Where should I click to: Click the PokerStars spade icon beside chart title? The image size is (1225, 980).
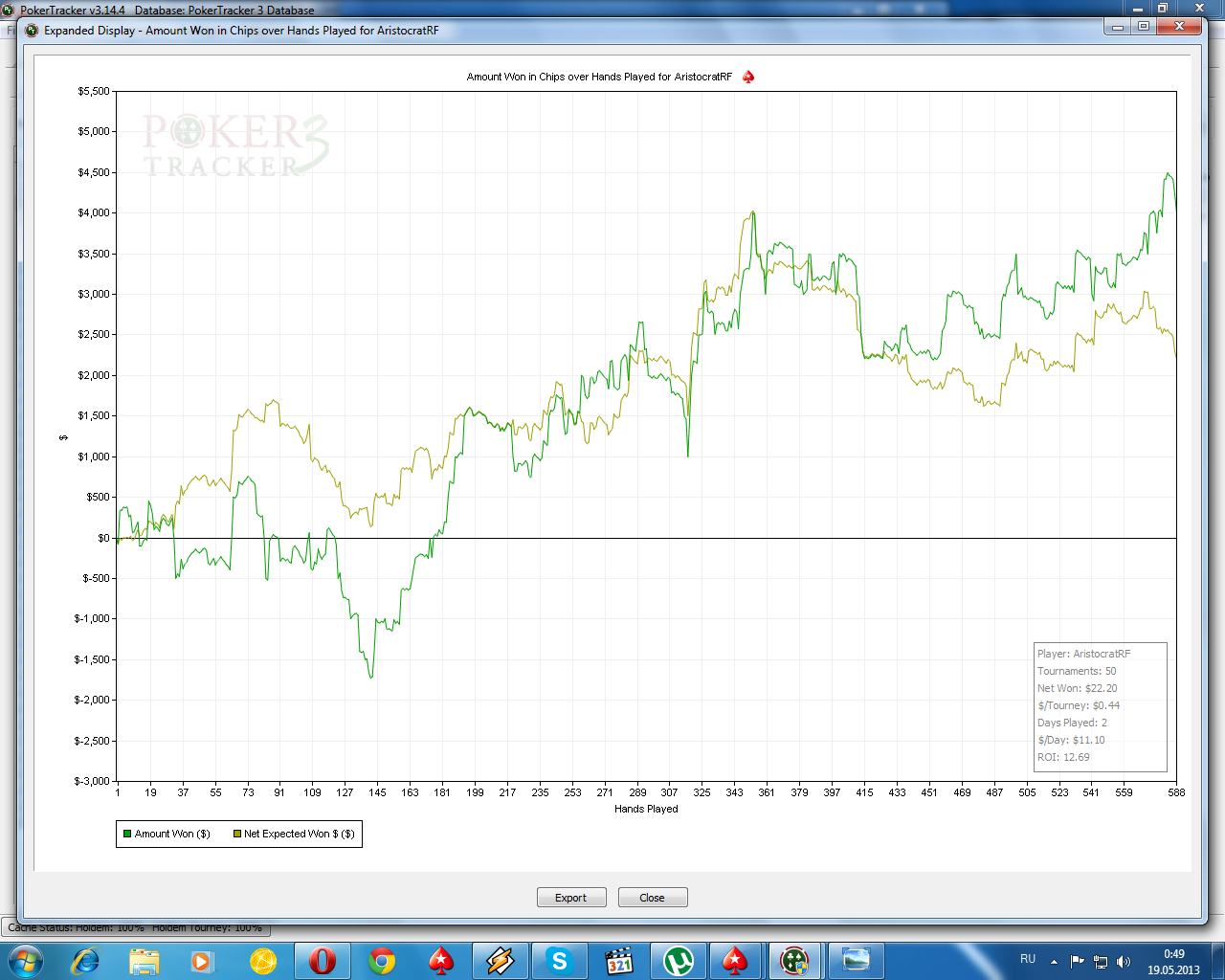tap(748, 77)
